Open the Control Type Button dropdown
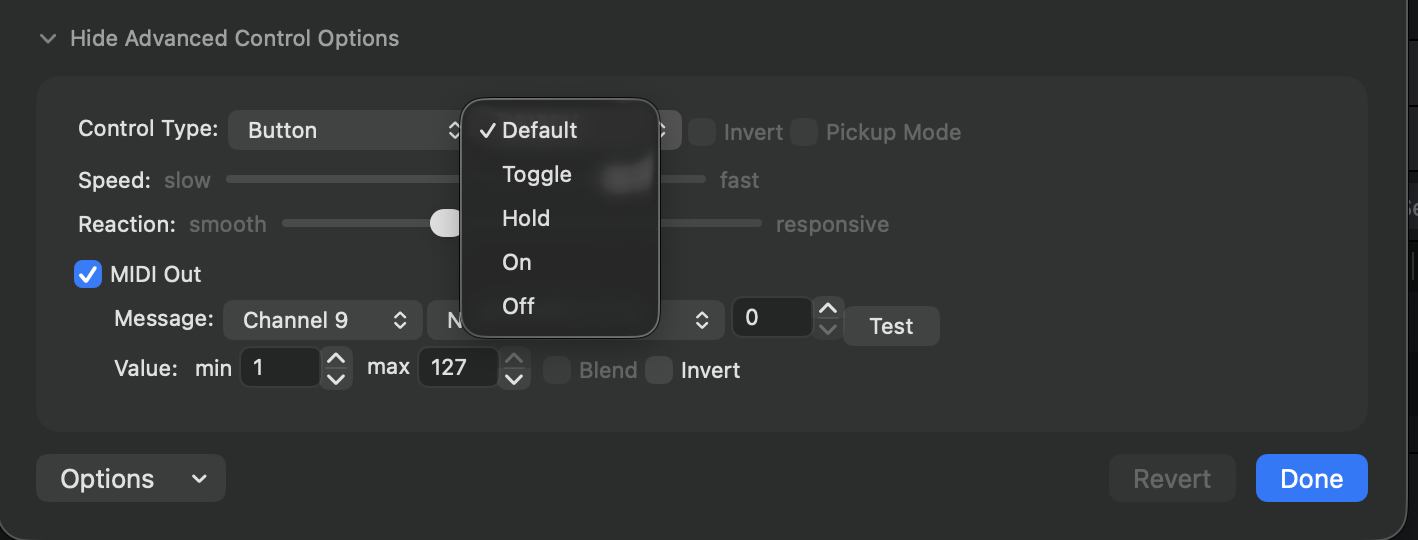Viewport: 1418px width, 540px height. click(345, 130)
